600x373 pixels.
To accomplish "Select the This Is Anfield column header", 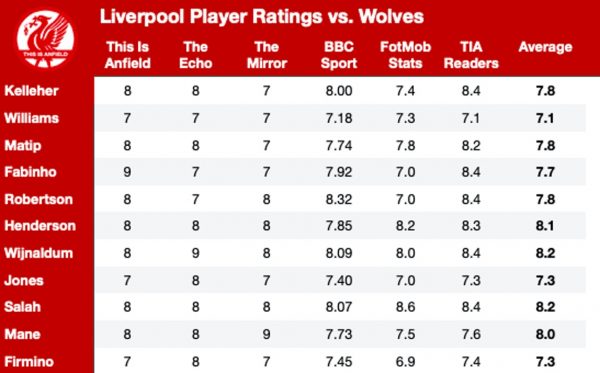I will coord(127,55).
